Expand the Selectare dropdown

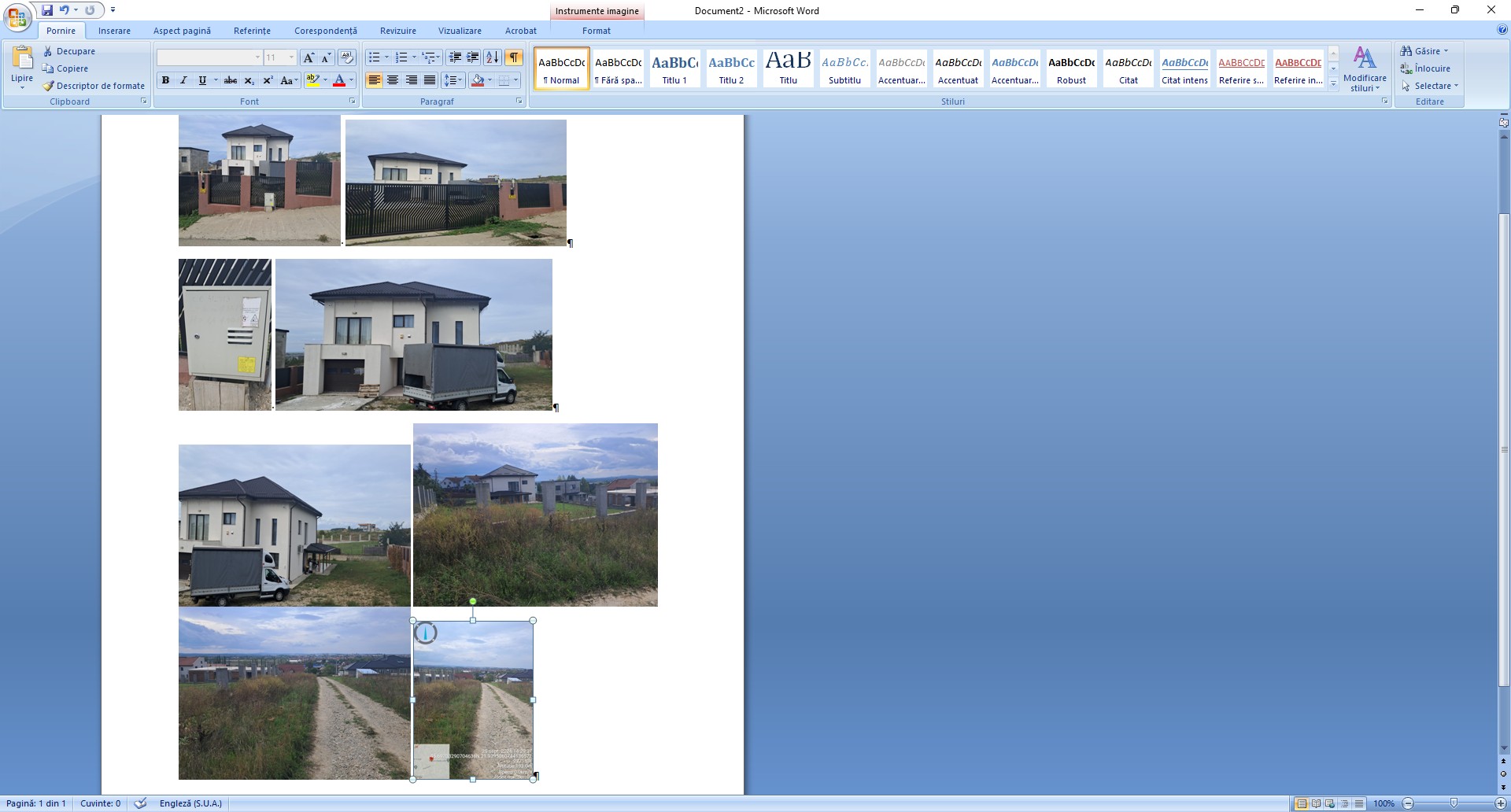[x=1456, y=86]
